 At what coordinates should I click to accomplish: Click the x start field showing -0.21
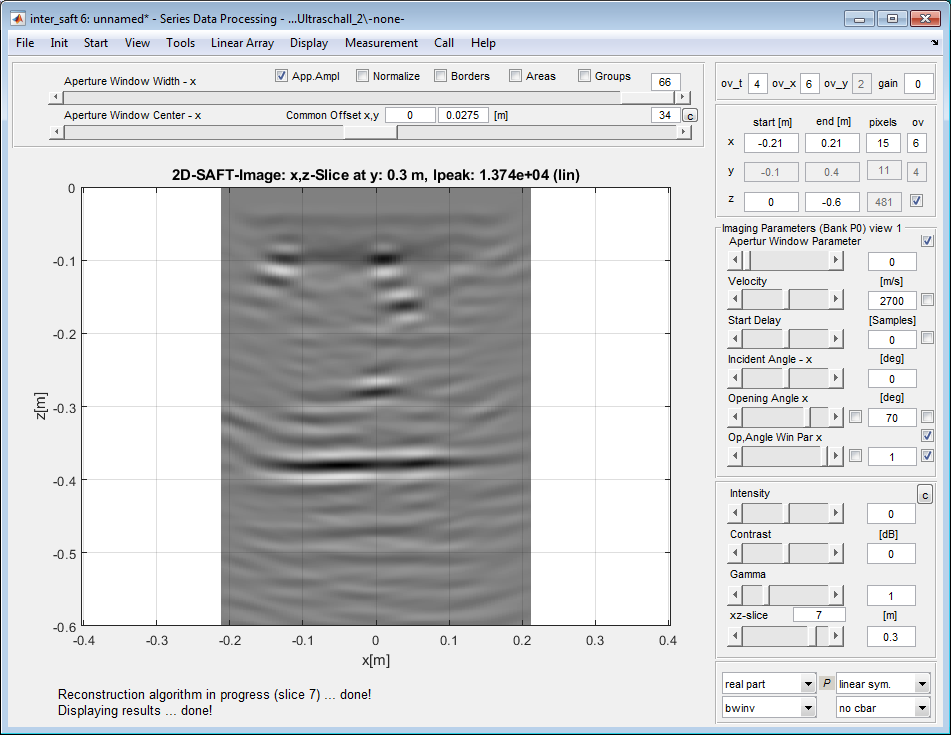tap(771, 143)
